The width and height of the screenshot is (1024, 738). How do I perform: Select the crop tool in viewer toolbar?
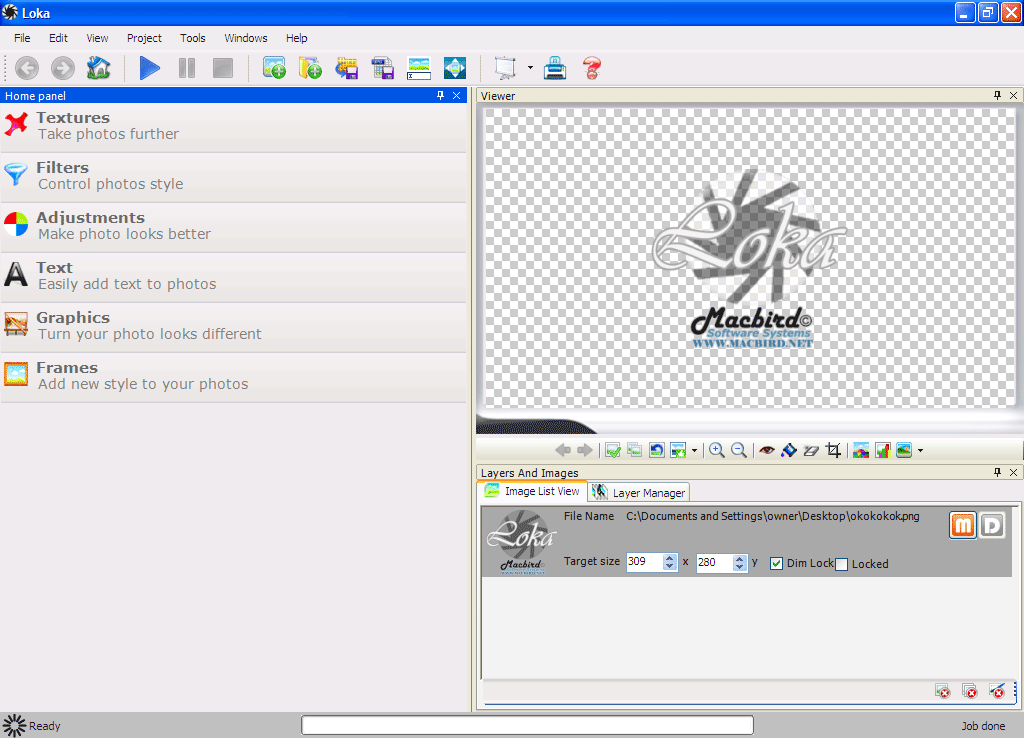pyautogui.click(x=833, y=450)
